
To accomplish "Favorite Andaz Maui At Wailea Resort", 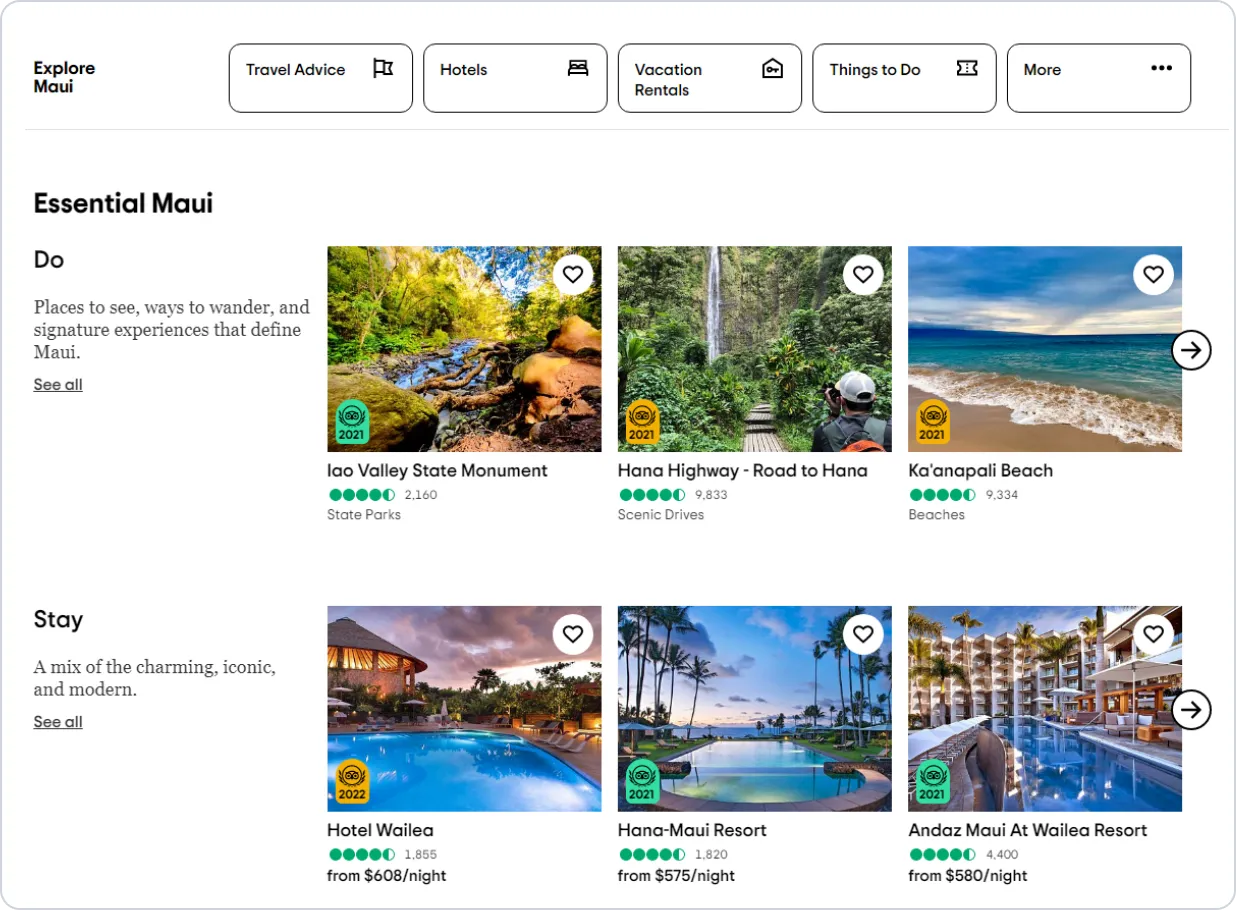I will point(1153,634).
